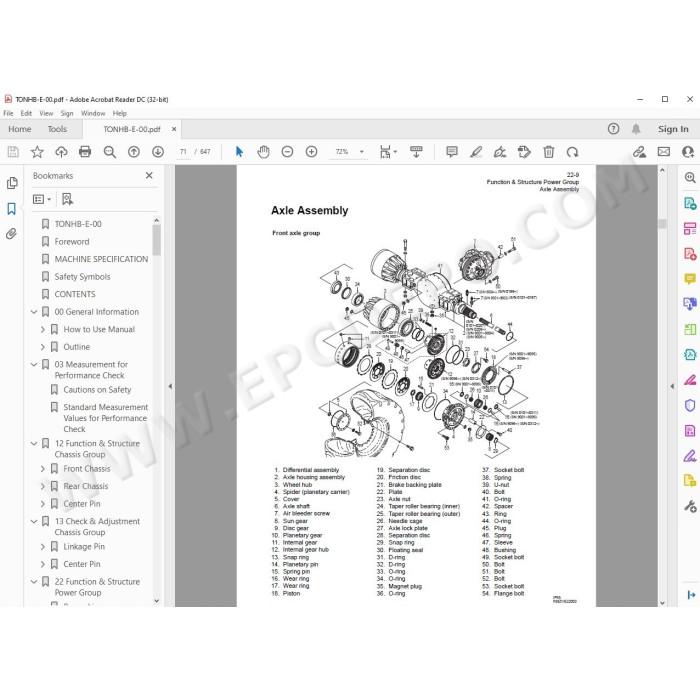Collapse 03 Measurement for Performance Check
Image resolution: width=700 pixels, height=700 pixels.
click(34, 365)
